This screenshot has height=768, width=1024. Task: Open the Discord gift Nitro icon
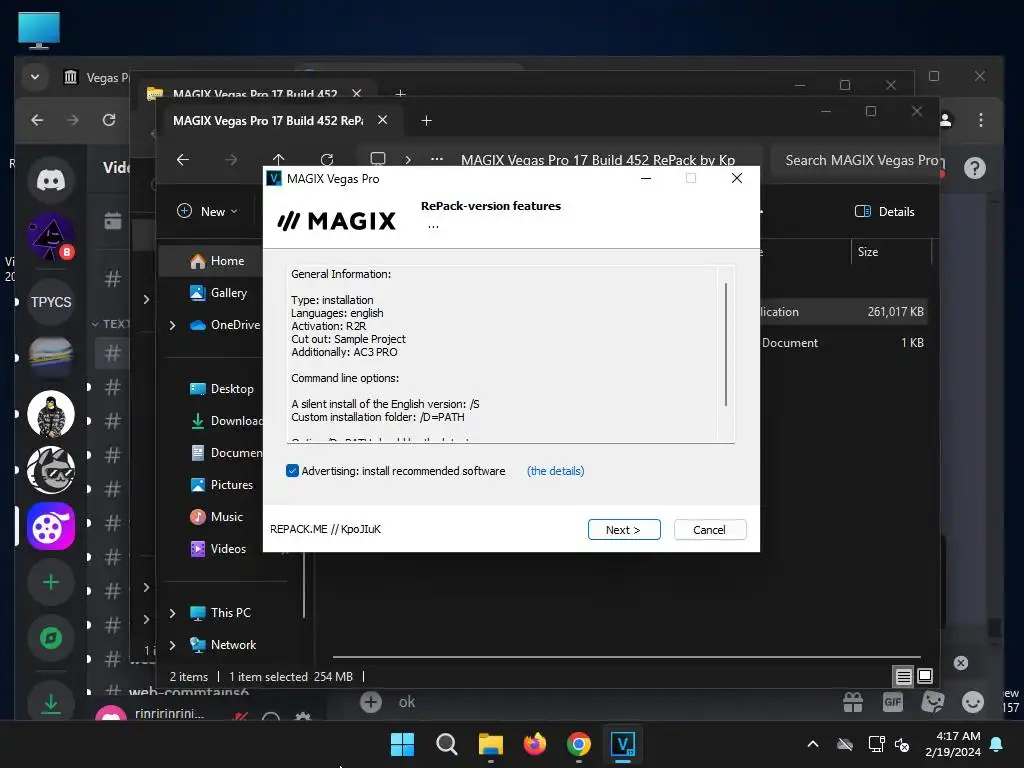[853, 702]
